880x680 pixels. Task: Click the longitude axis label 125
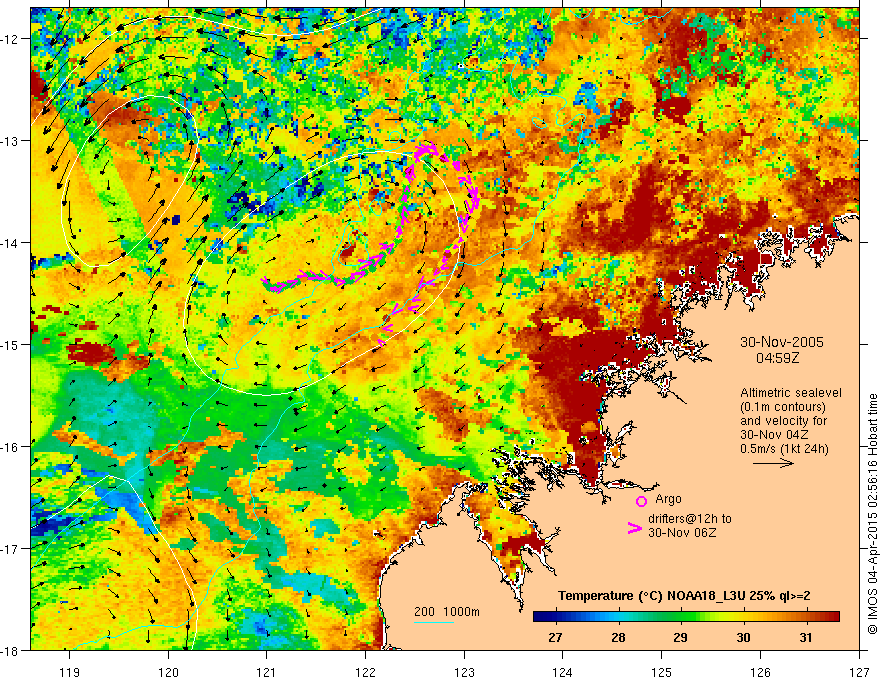[662, 672]
